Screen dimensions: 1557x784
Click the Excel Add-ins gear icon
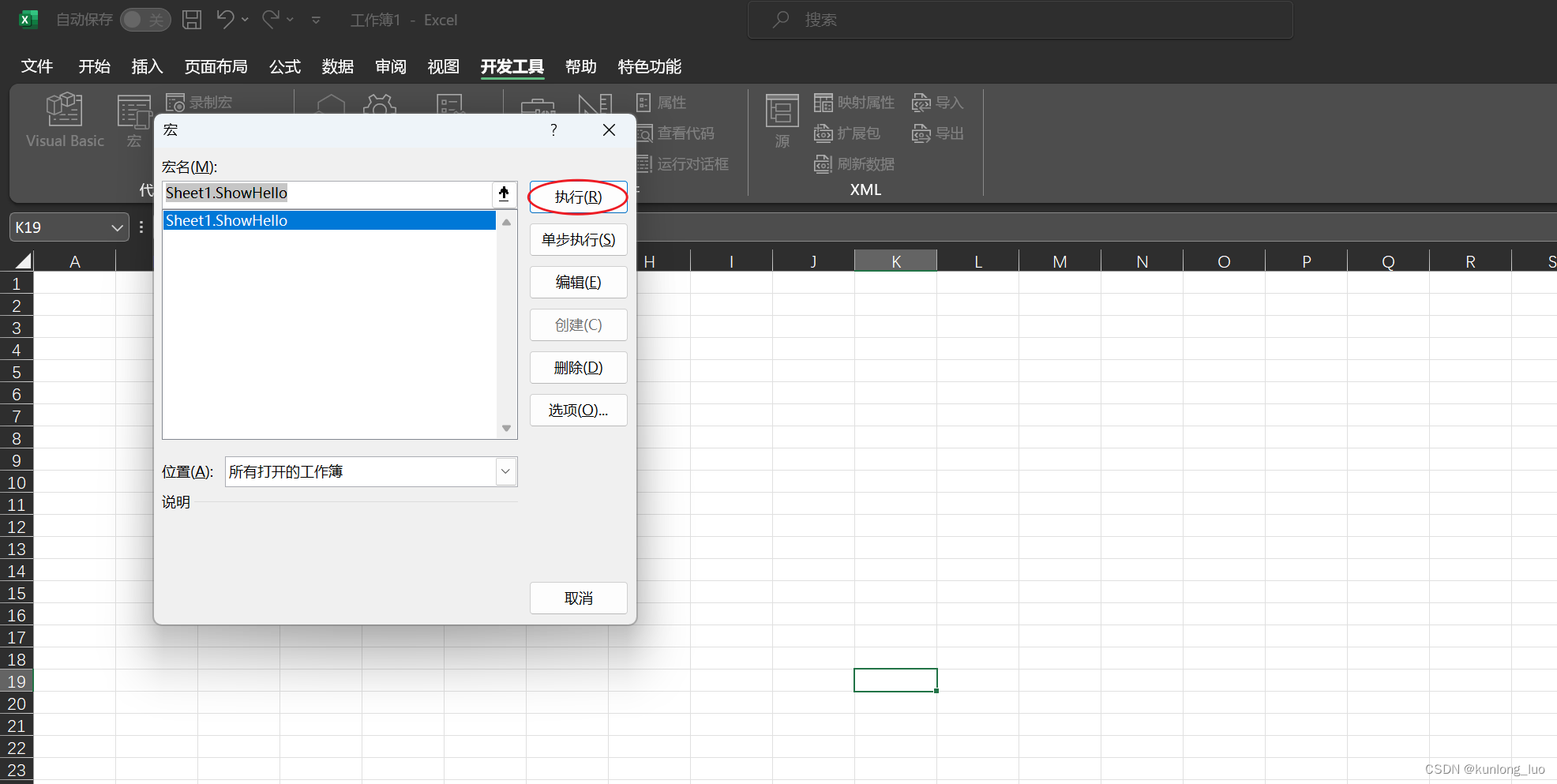tap(380, 104)
